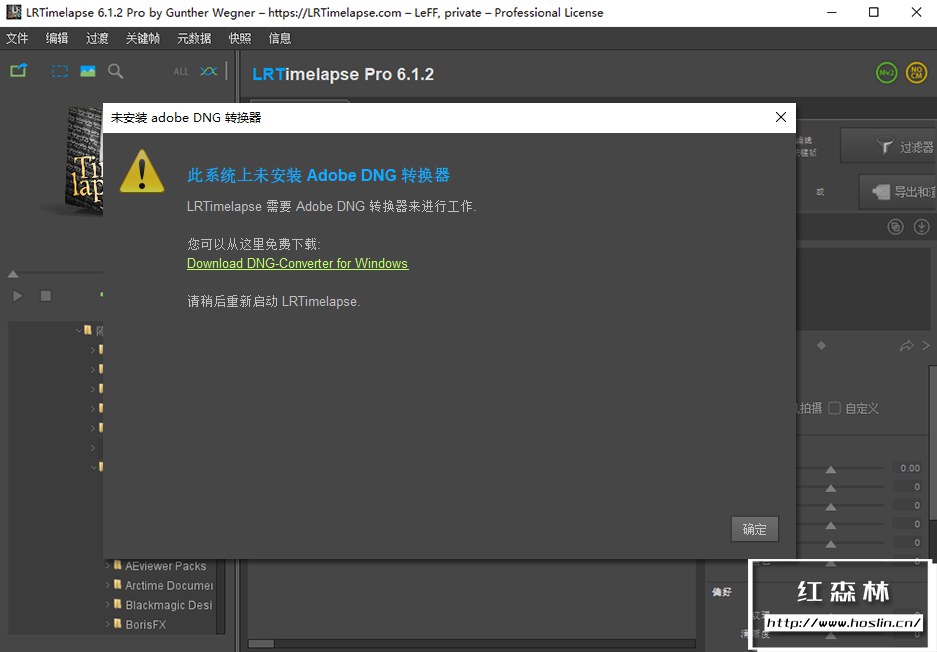
Task: Expand the BorisFX folder
Action: [x=108, y=624]
